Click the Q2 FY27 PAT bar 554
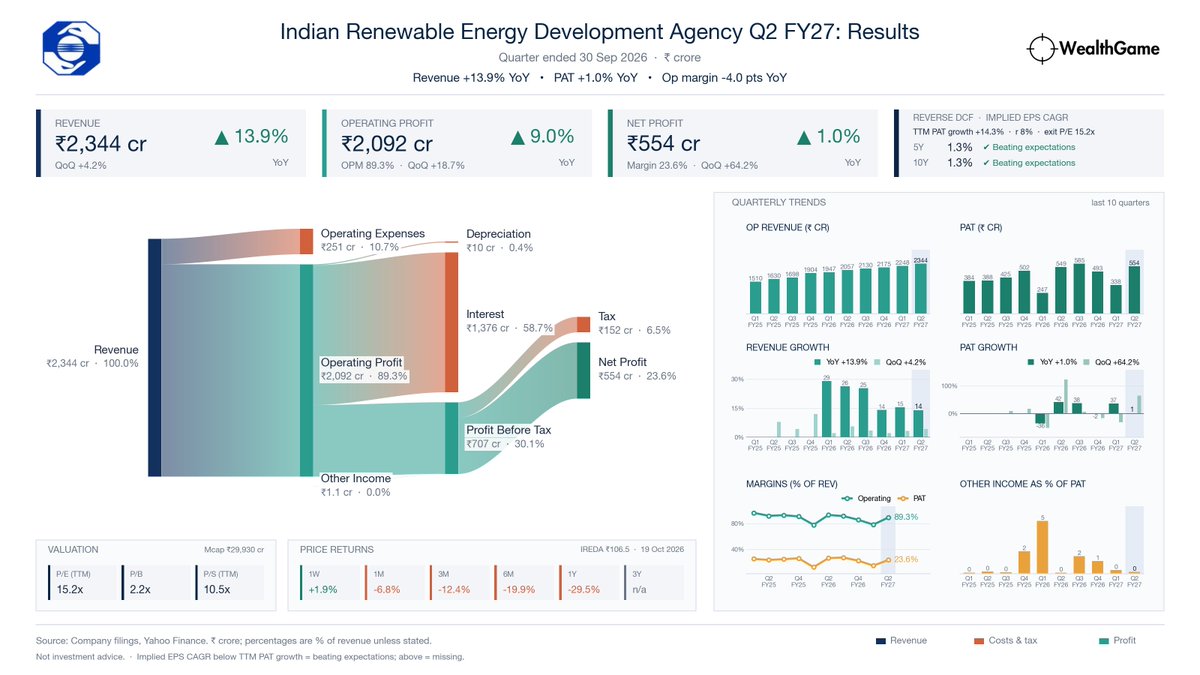 (x=1134, y=291)
